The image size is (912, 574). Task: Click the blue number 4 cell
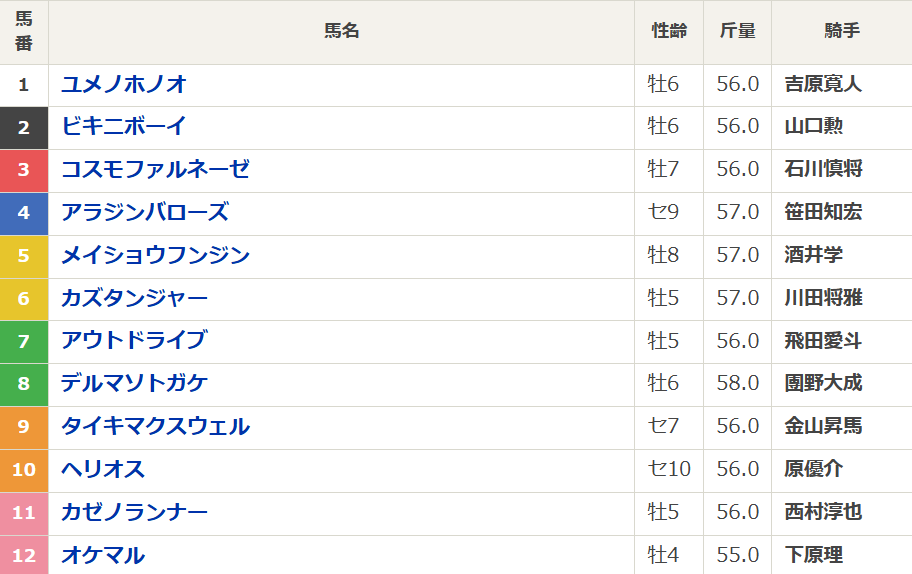pos(24,212)
